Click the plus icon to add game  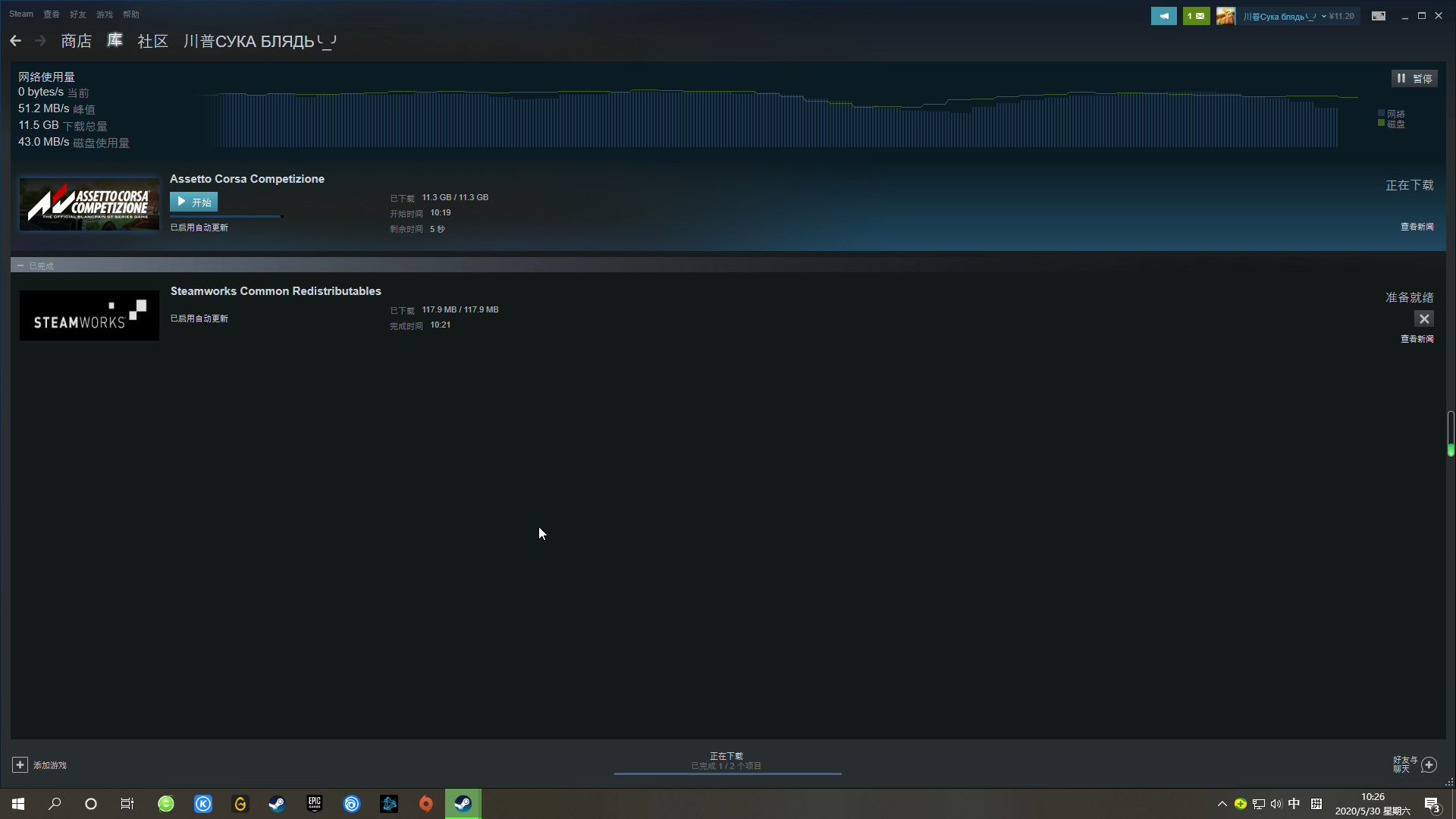point(20,765)
